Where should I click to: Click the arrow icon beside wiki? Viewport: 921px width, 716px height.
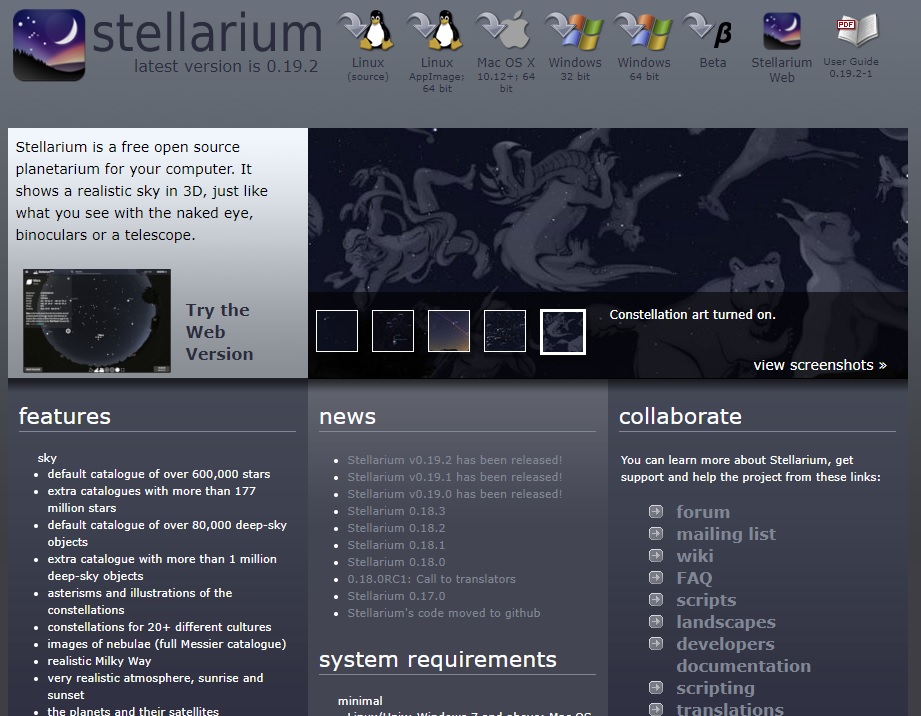coord(656,556)
